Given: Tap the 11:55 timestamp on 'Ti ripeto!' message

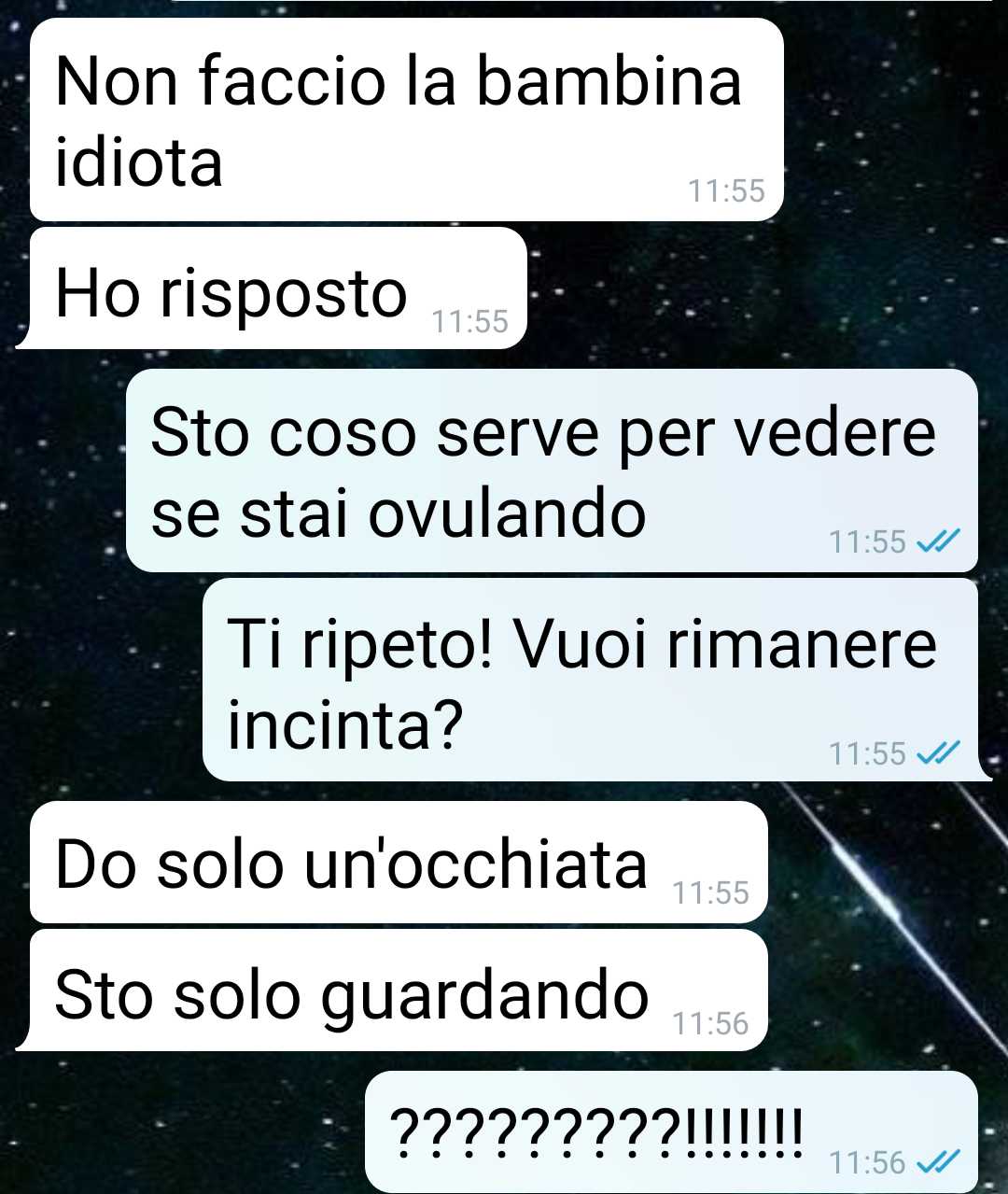Looking at the screenshot, I should point(867,752).
